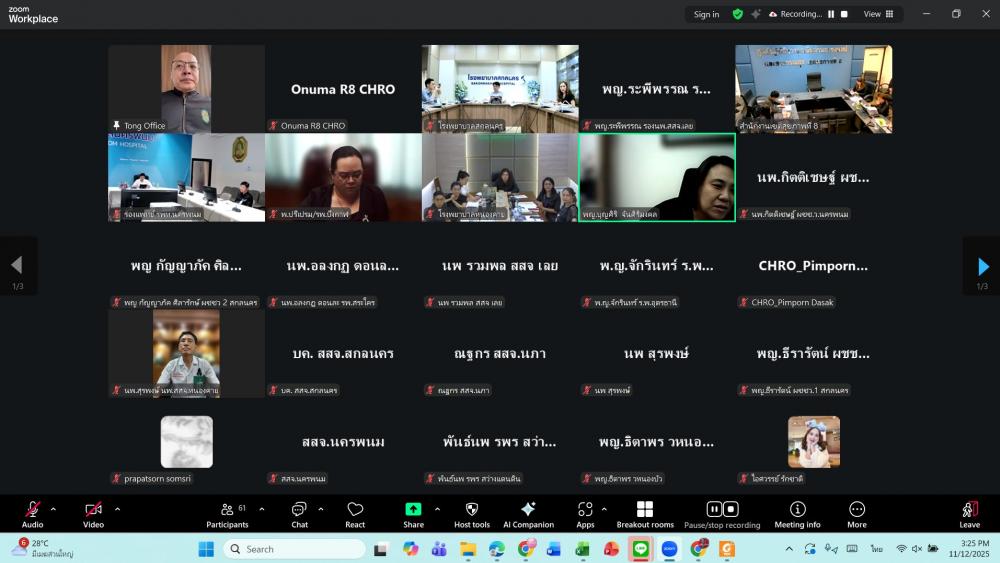Open the View layout menu
1000x563 pixels.
[x=878, y=14]
